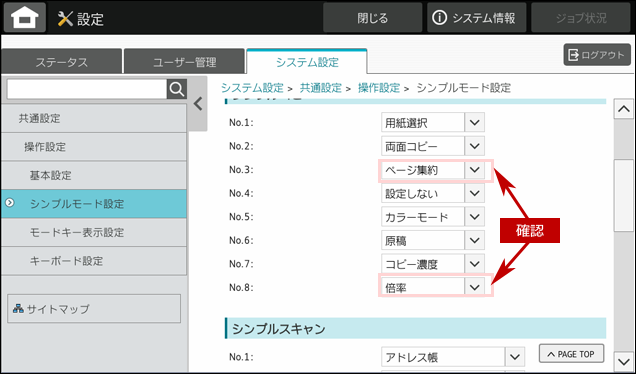Open No.8 倍率 dropdown
The height and width of the screenshot is (374, 636).
click(433, 287)
